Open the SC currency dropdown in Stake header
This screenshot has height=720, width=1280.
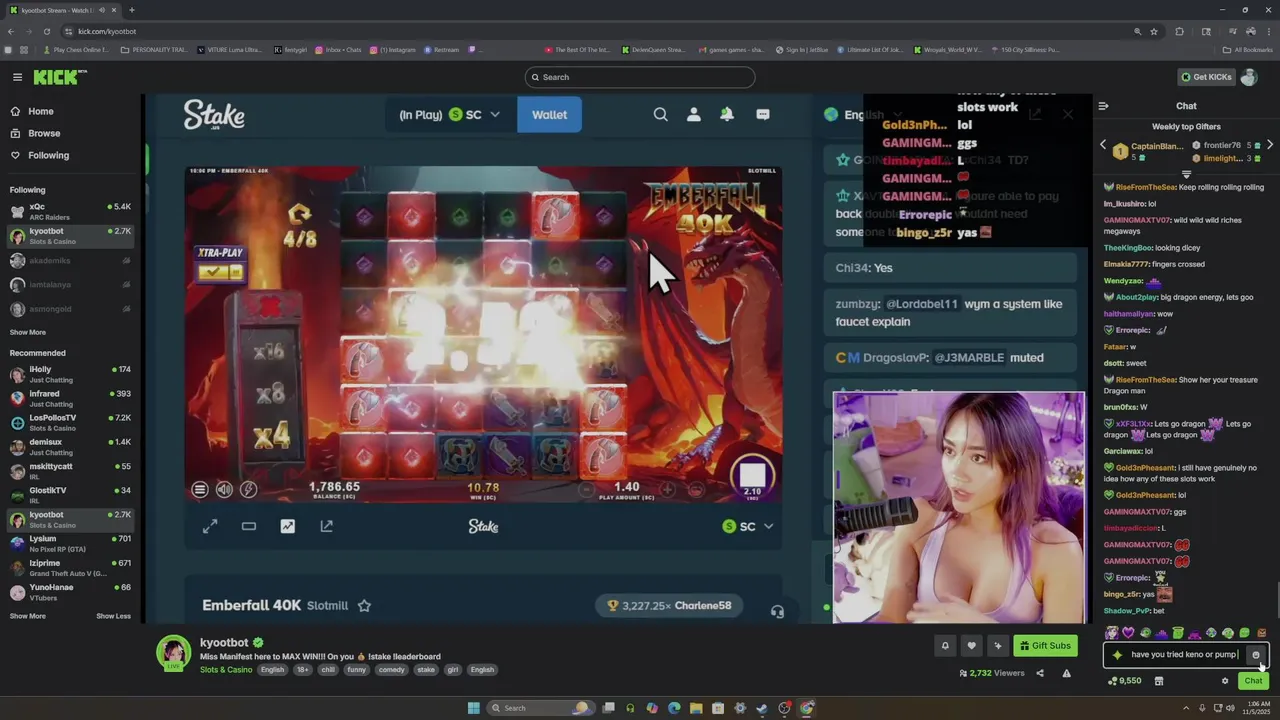click(473, 115)
